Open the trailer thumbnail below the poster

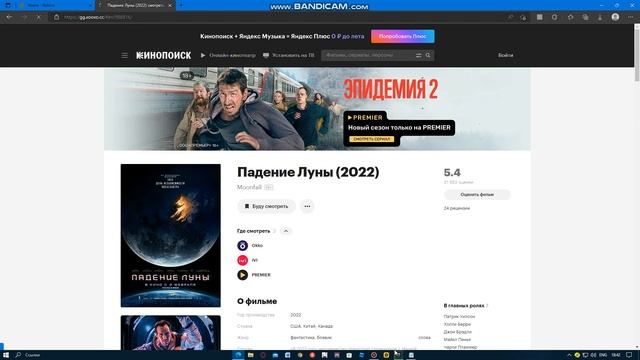click(x=171, y=332)
